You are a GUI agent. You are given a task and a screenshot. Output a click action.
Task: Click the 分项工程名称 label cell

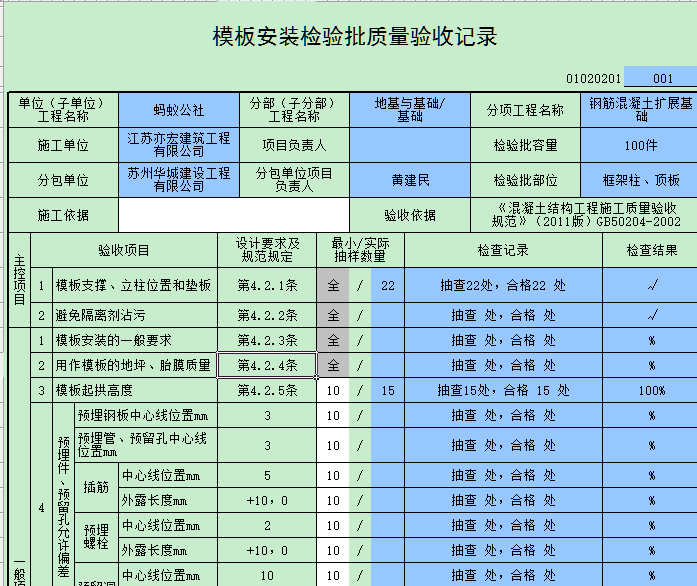pyautogui.click(x=525, y=110)
